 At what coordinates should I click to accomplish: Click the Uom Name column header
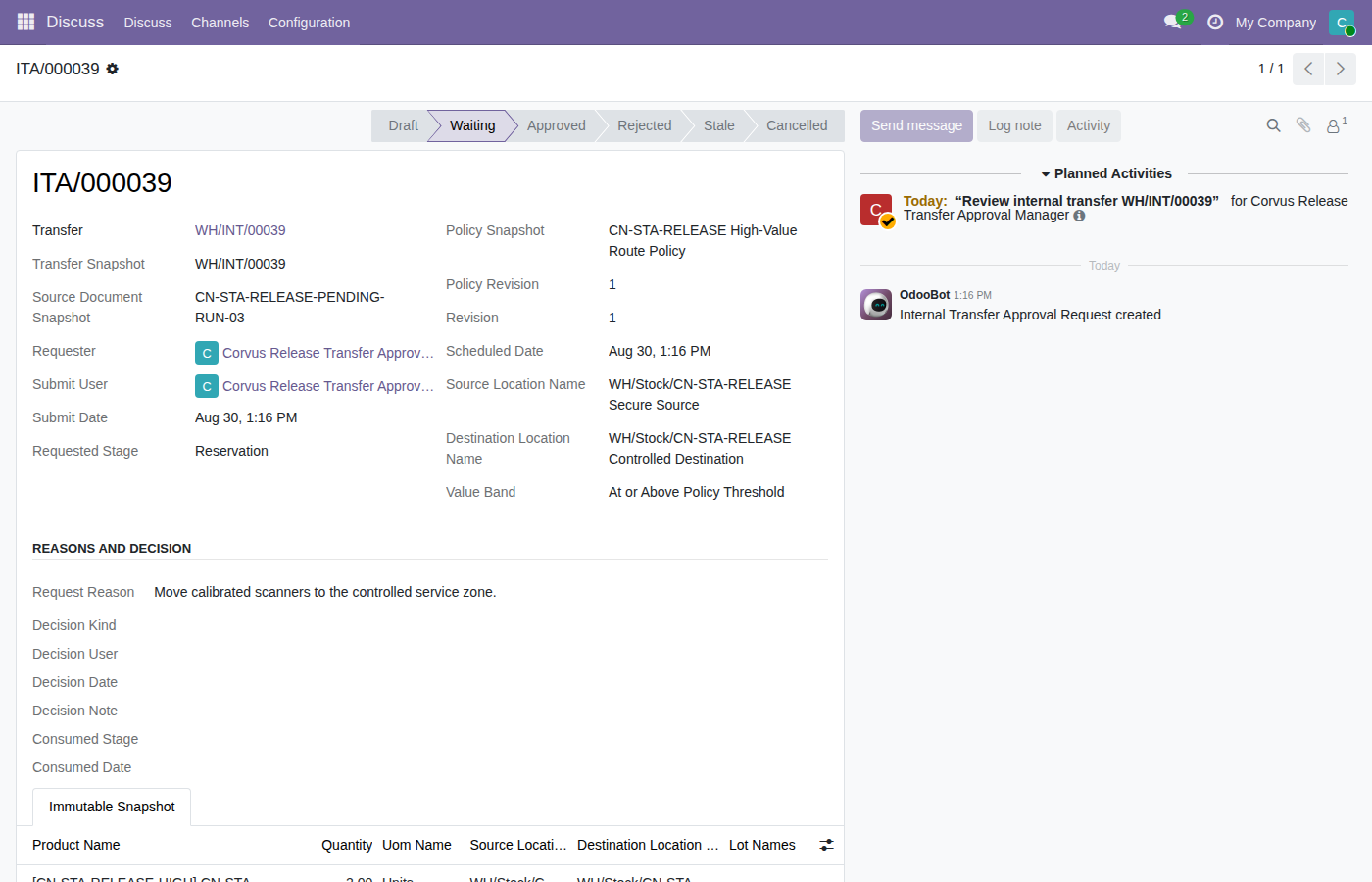[x=416, y=845]
